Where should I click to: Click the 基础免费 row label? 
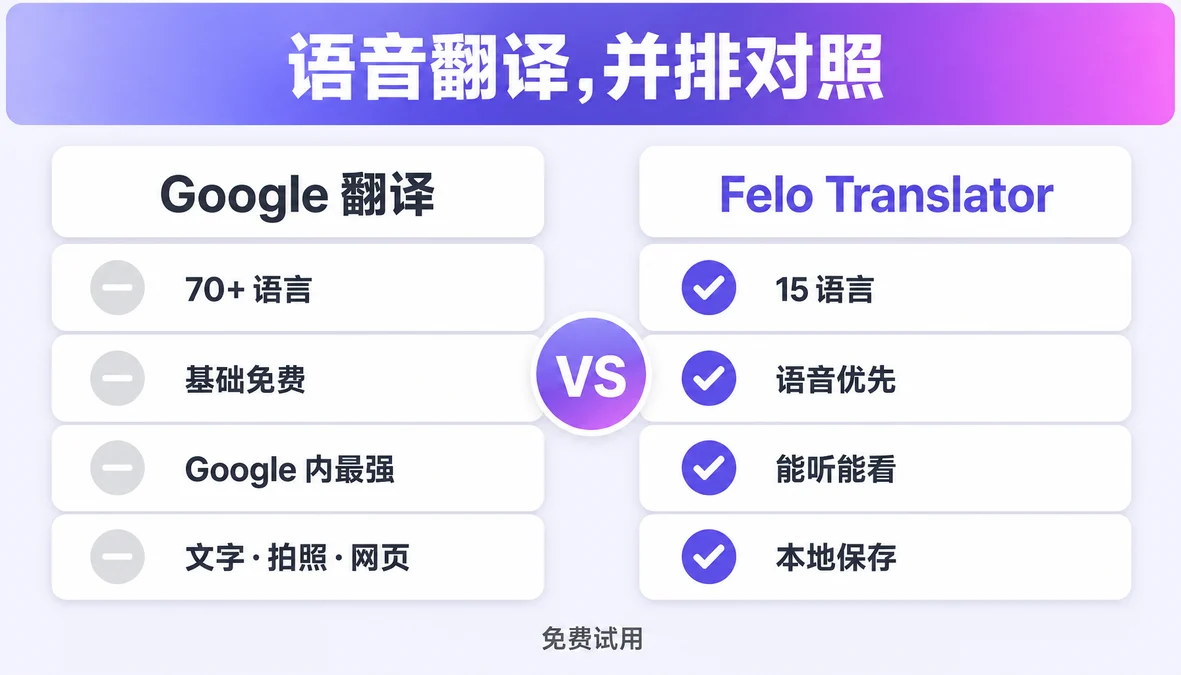pyautogui.click(x=246, y=379)
